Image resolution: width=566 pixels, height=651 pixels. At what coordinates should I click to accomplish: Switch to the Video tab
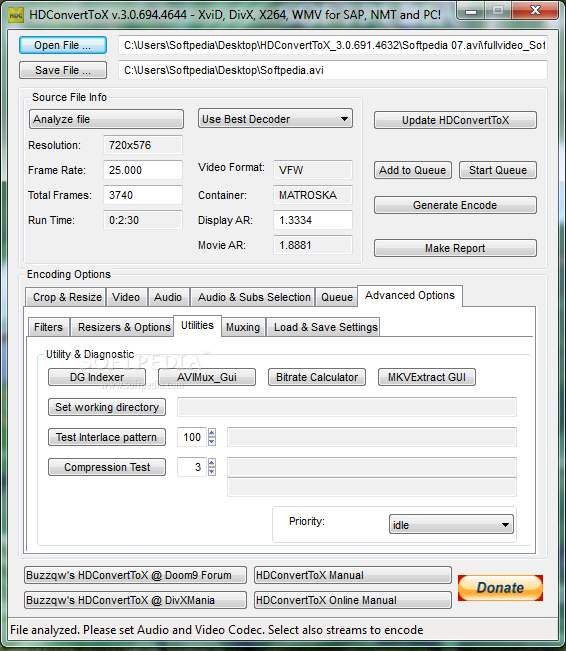pos(126,297)
